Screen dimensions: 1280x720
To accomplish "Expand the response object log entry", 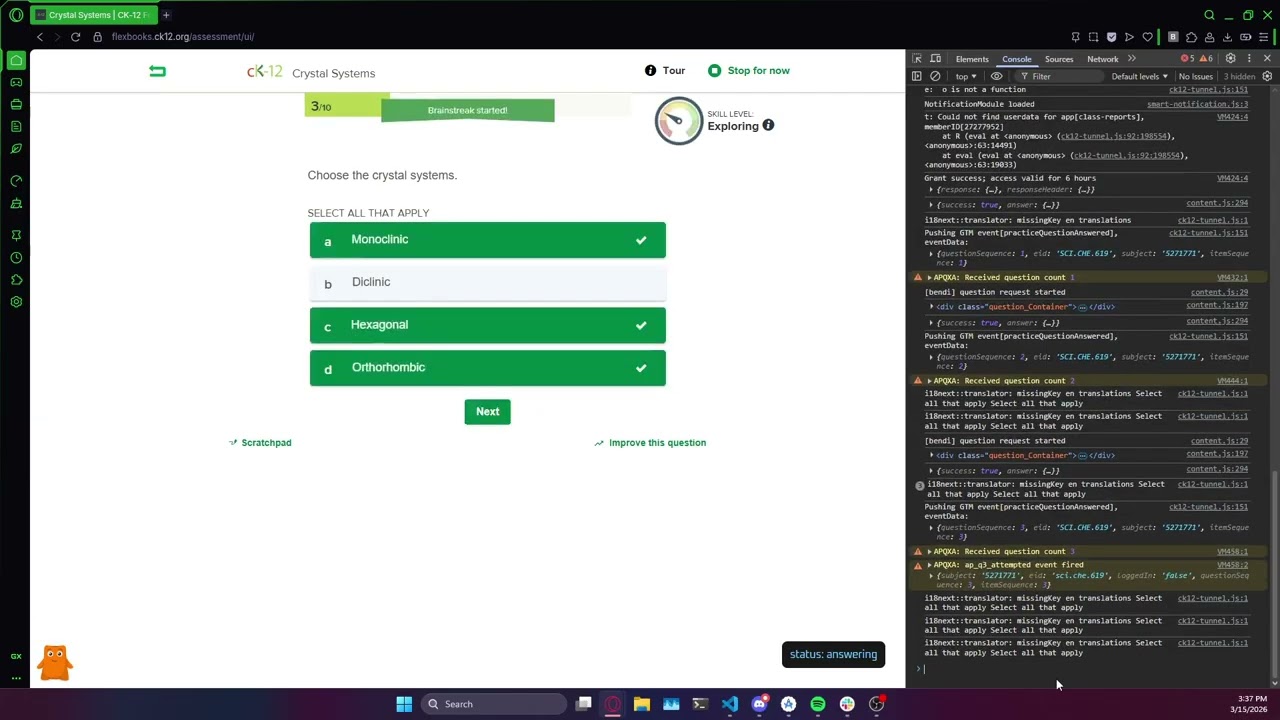I will pyautogui.click(x=931, y=190).
